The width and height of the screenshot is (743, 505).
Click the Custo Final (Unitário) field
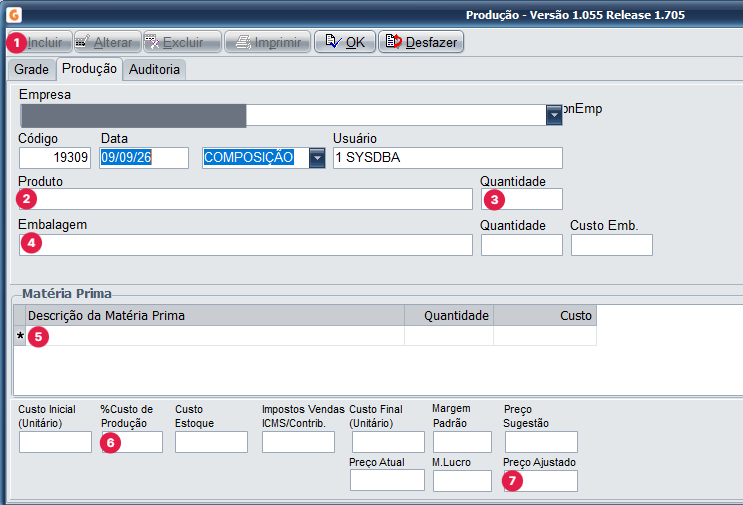click(388, 442)
